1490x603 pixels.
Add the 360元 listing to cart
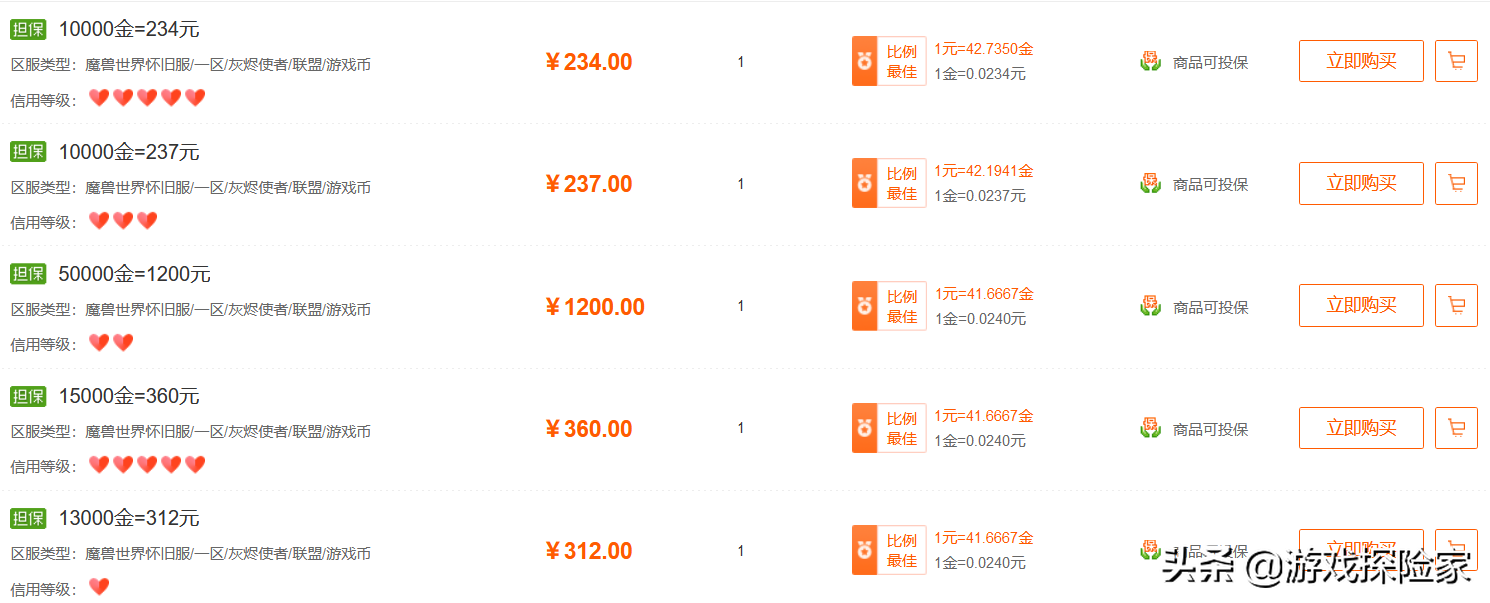1456,428
